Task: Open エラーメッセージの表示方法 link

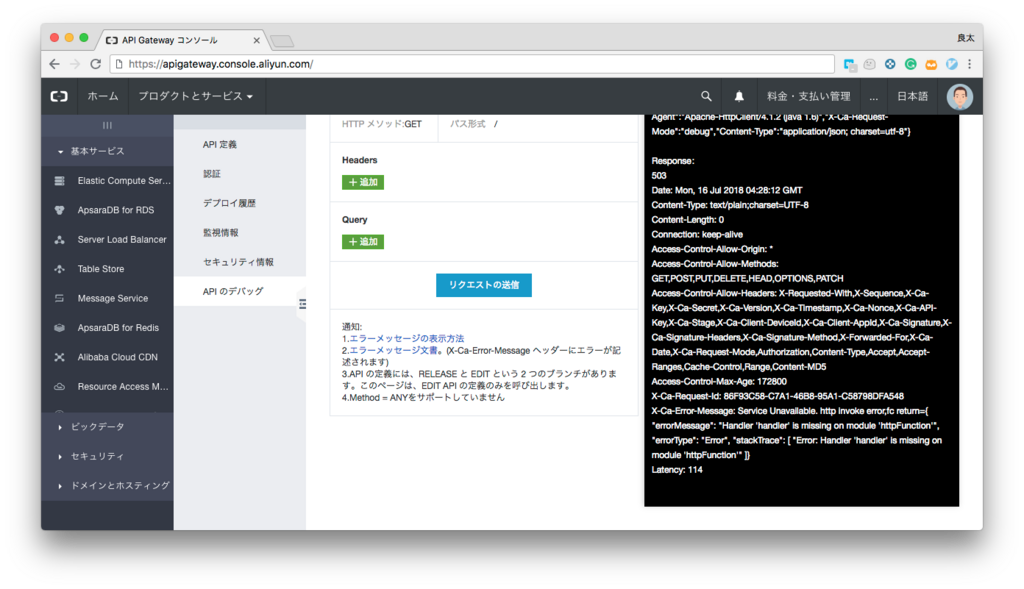Action: pyautogui.click(x=406, y=338)
